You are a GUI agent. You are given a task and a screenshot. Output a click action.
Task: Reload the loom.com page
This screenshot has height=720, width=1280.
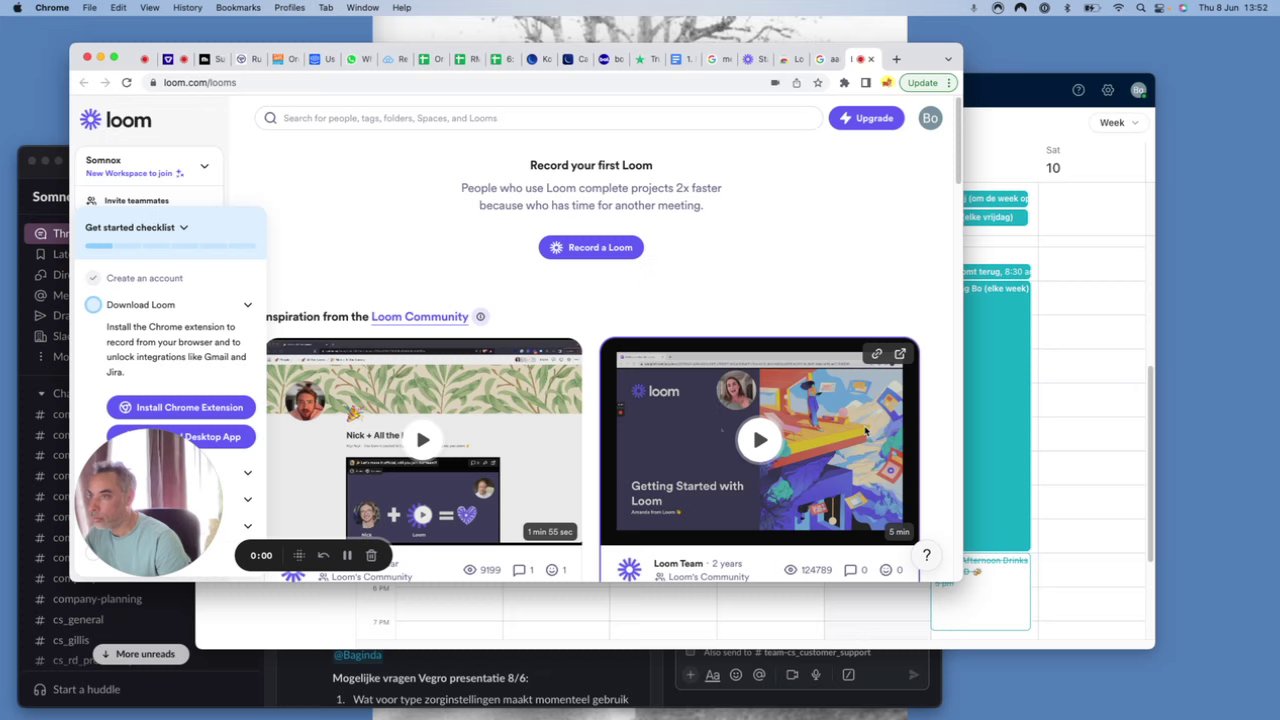(126, 83)
